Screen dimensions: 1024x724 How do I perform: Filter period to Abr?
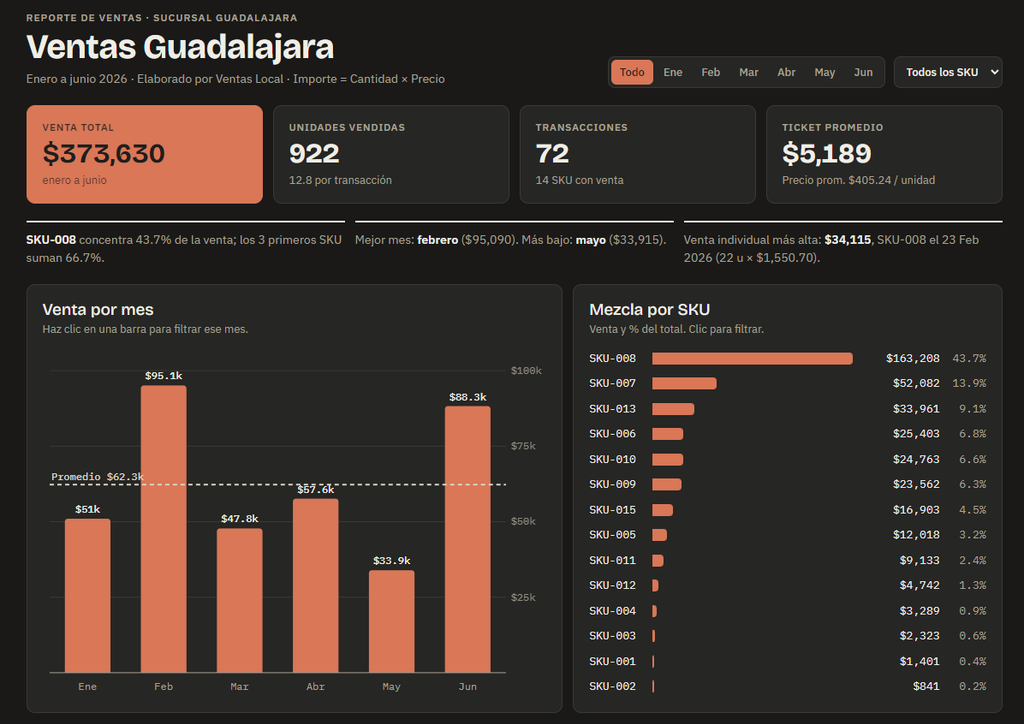click(x=786, y=72)
